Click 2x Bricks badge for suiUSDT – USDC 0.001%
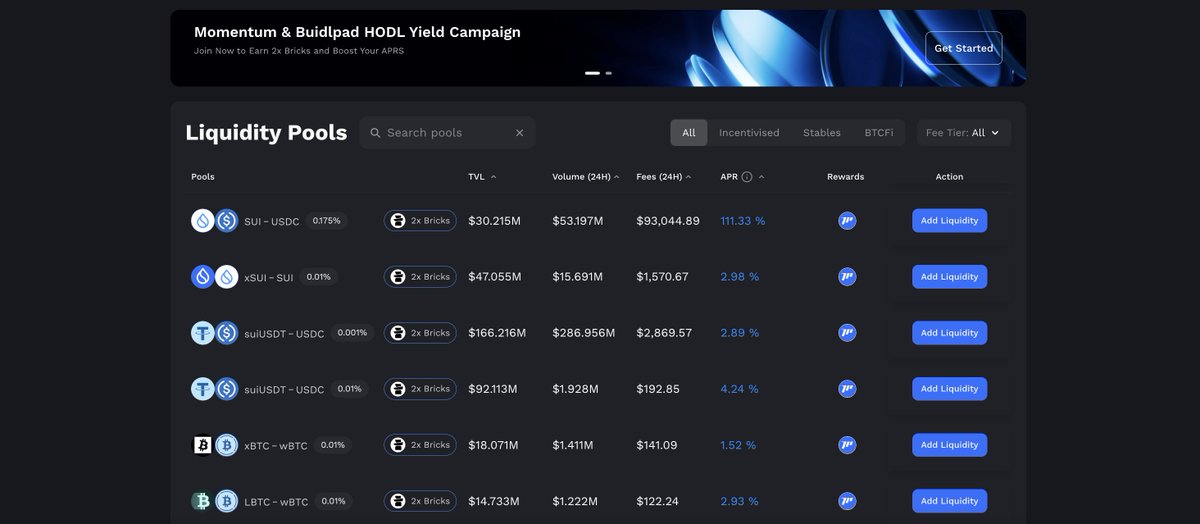Screen dimensions: 1200x524 pyautogui.click(x=420, y=333)
